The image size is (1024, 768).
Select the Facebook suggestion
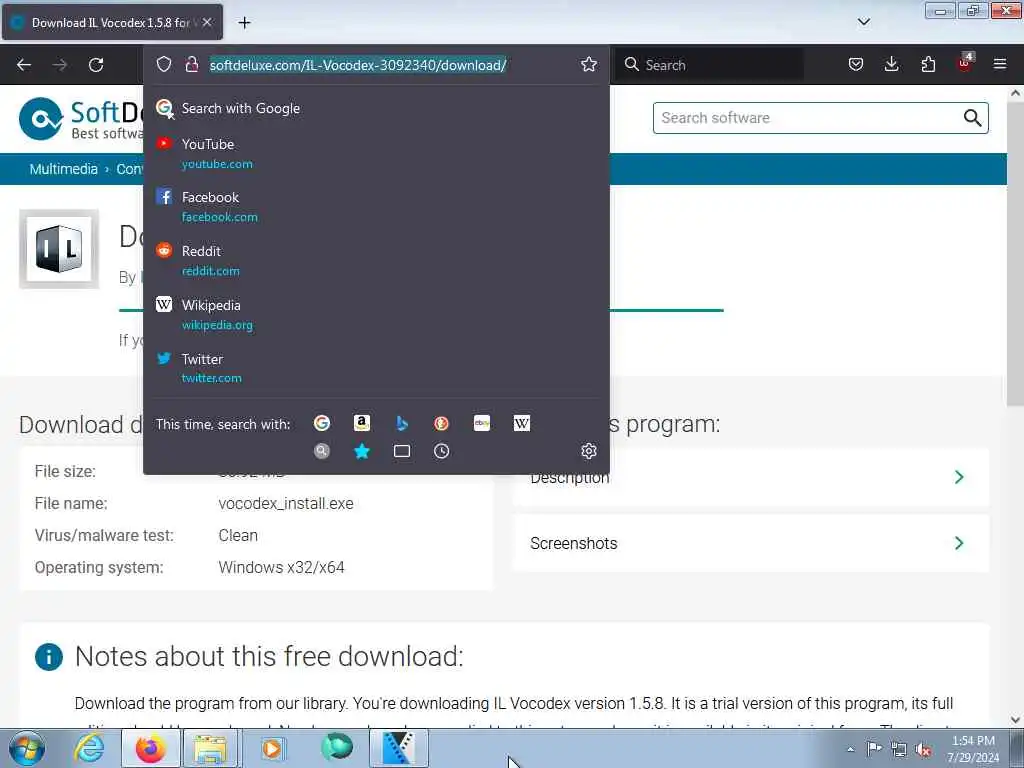pos(376,206)
